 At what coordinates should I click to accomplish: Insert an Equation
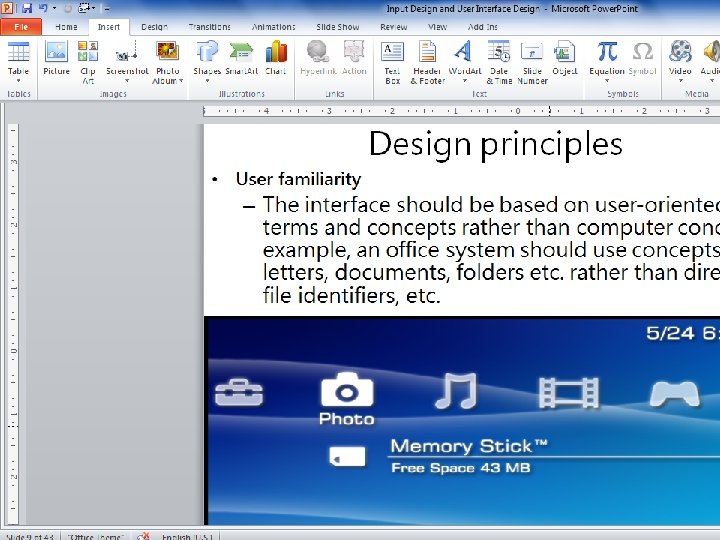(x=607, y=57)
